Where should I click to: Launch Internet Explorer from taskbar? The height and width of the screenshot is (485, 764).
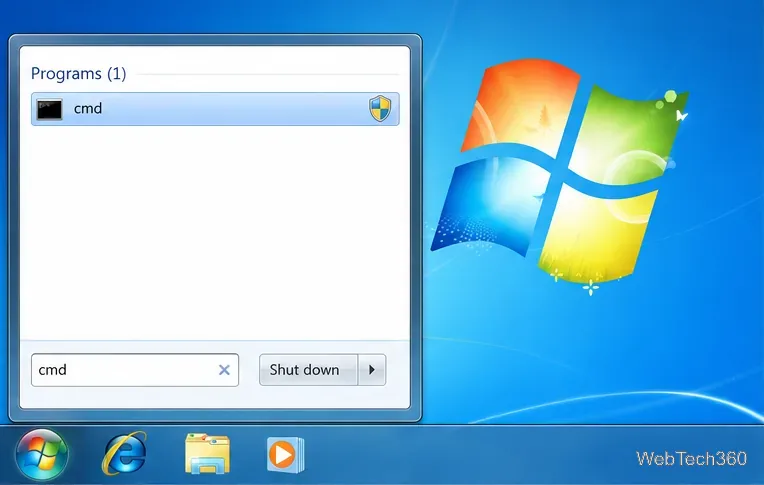[124, 453]
